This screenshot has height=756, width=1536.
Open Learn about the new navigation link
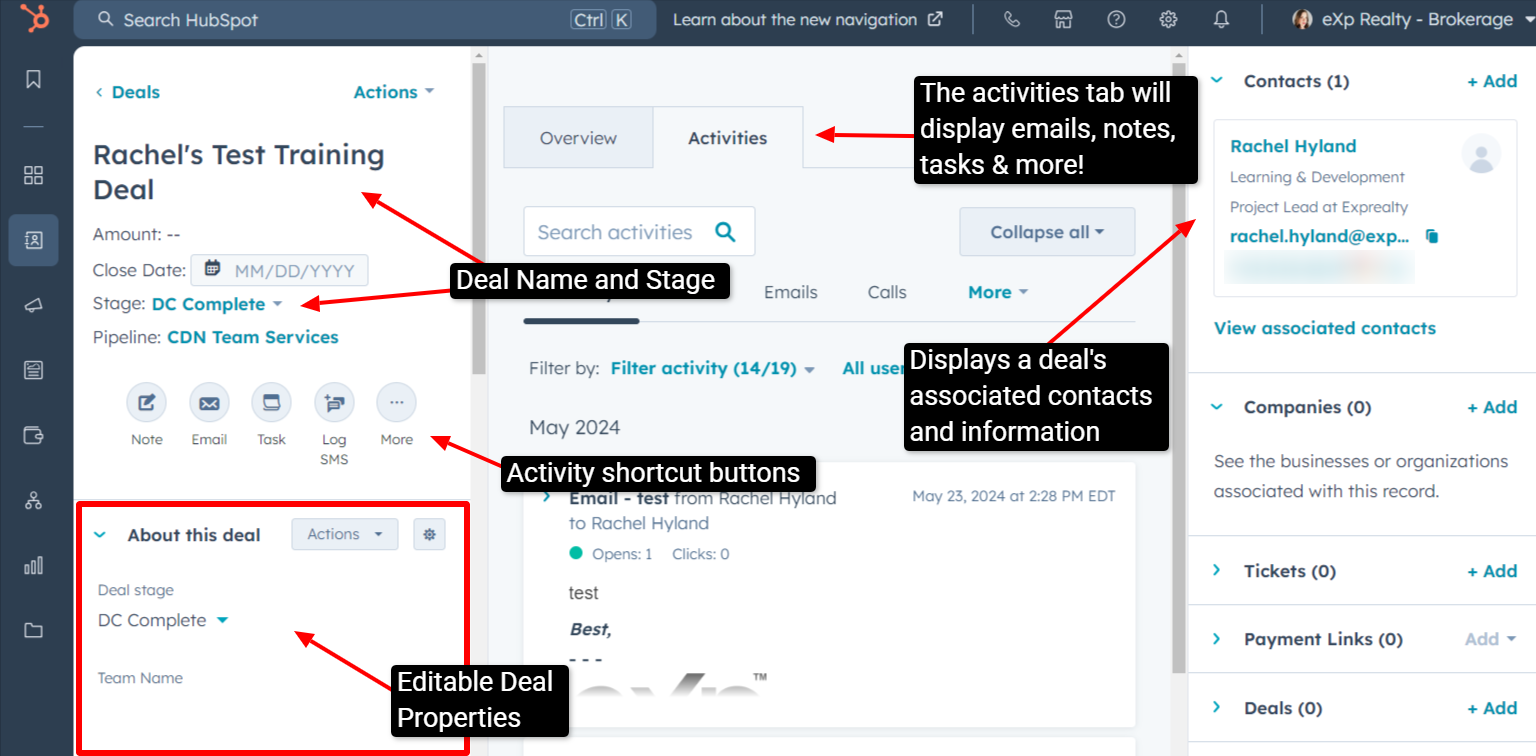[808, 19]
